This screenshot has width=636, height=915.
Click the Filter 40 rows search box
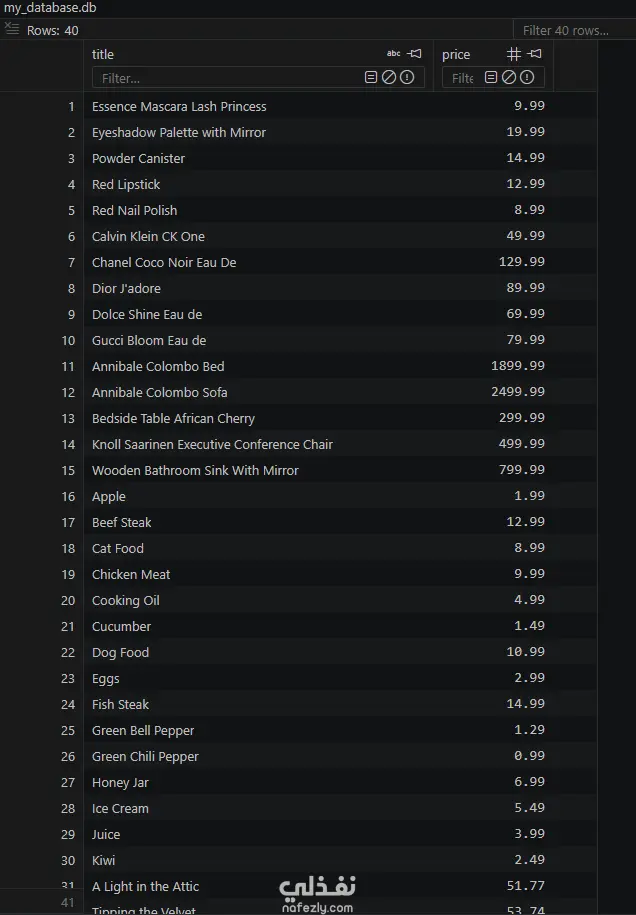[x=574, y=30]
